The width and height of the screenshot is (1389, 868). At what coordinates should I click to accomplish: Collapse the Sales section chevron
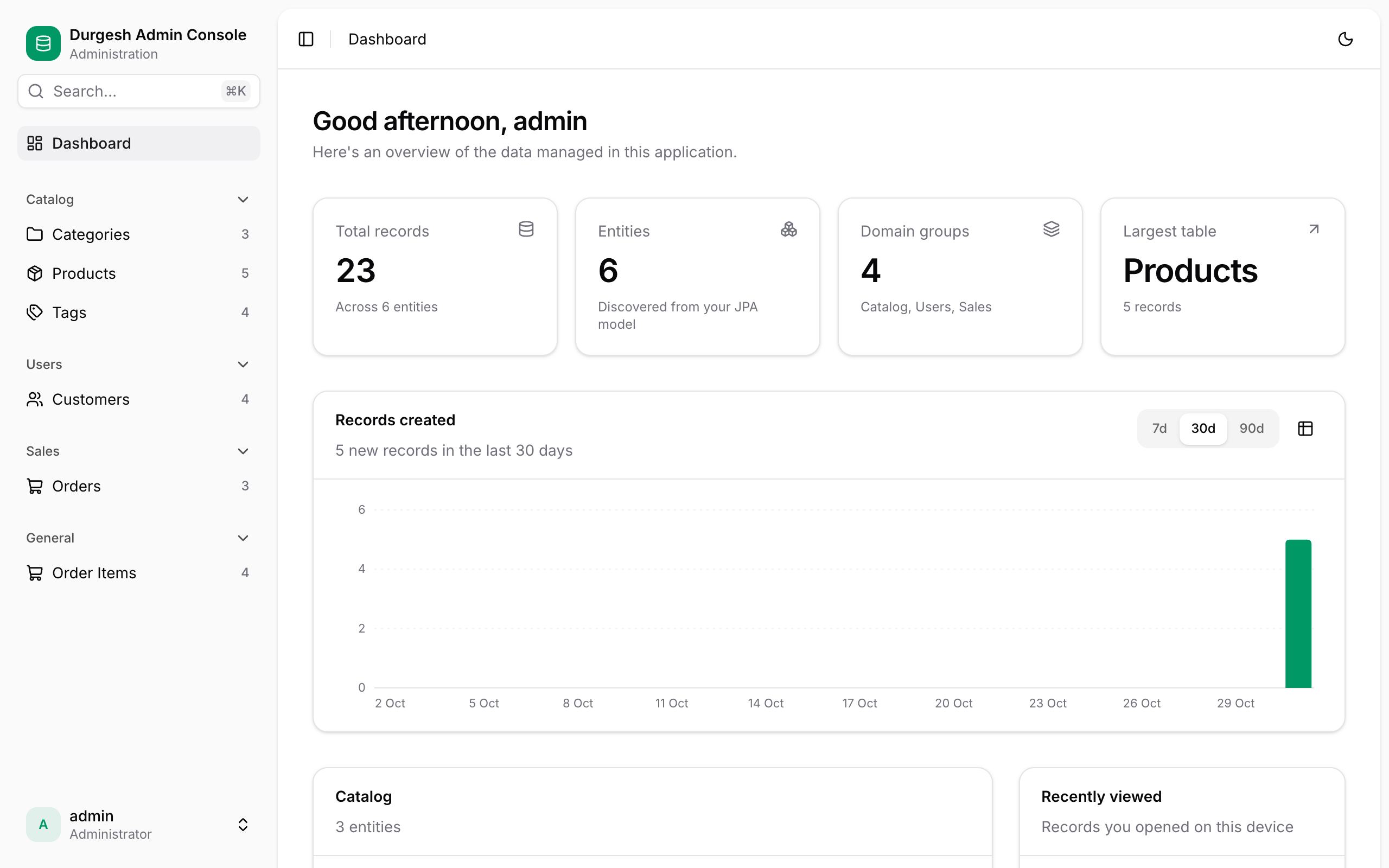point(243,451)
